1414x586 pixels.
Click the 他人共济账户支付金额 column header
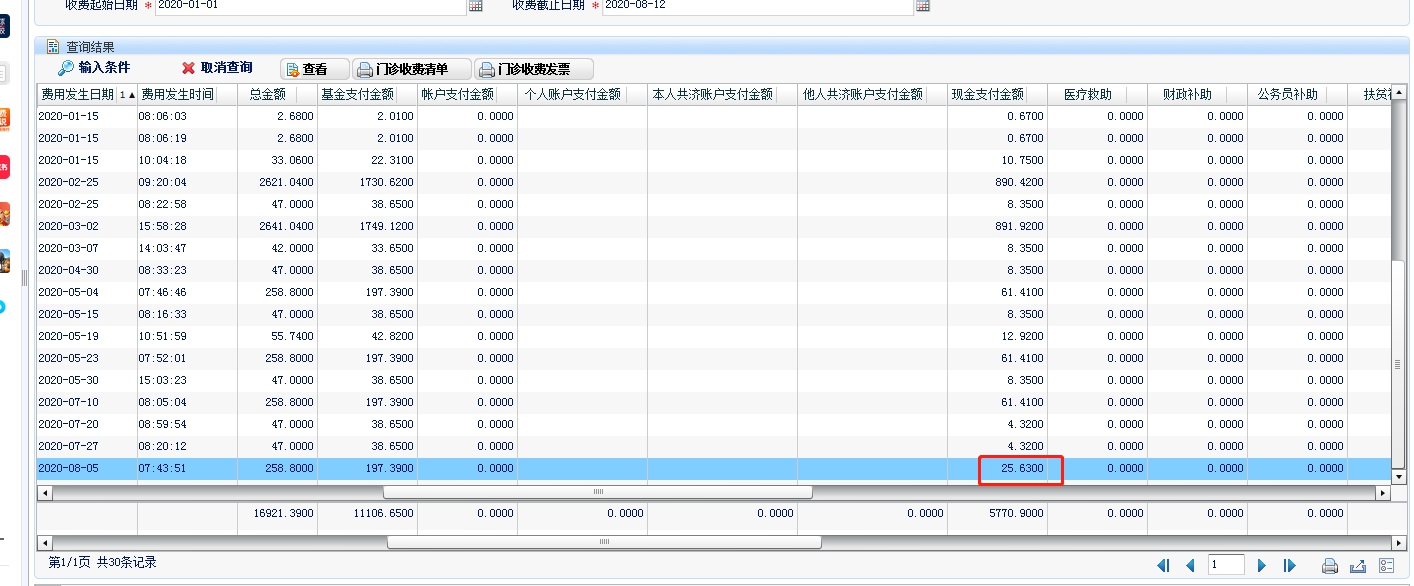[x=872, y=94]
